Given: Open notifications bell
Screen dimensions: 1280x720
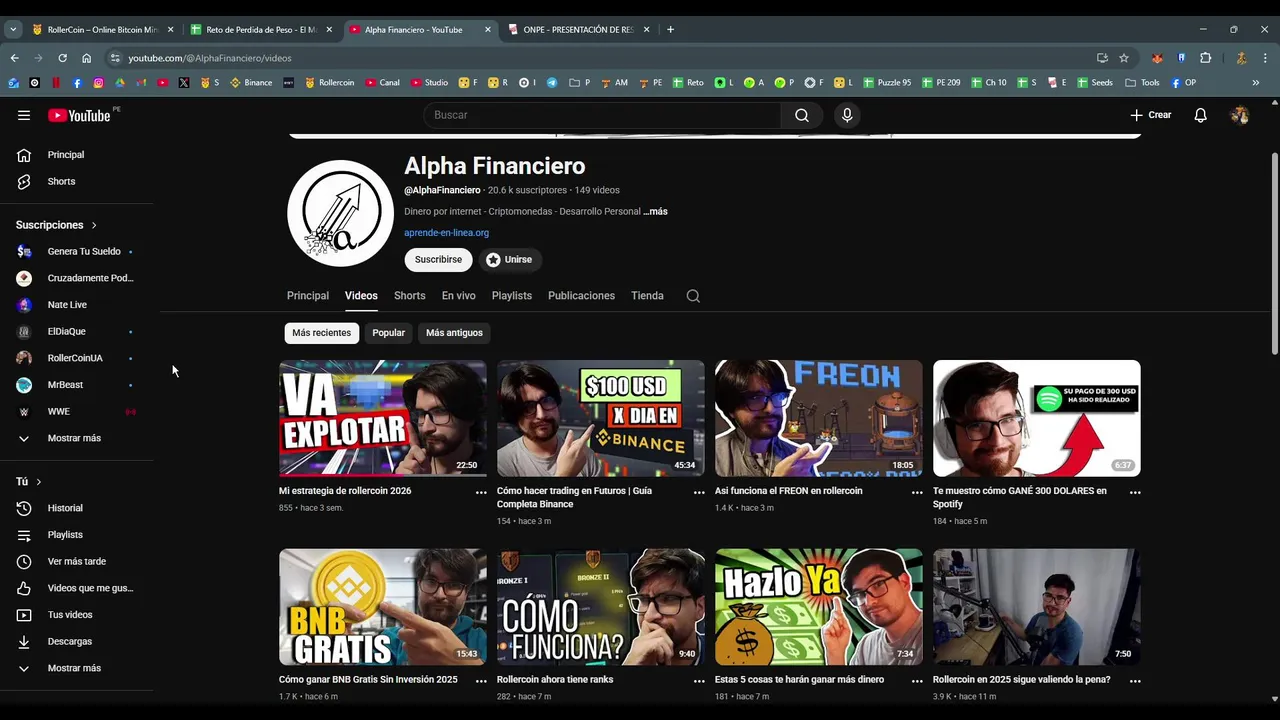Looking at the screenshot, I should point(1200,115).
